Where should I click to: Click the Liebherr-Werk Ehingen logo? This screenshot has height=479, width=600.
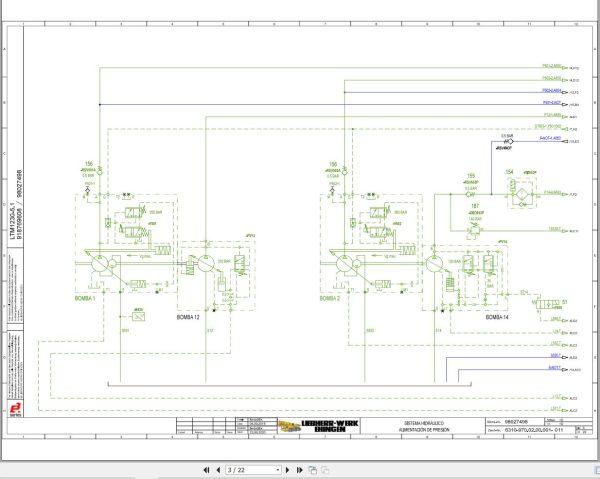click(x=318, y=426)
